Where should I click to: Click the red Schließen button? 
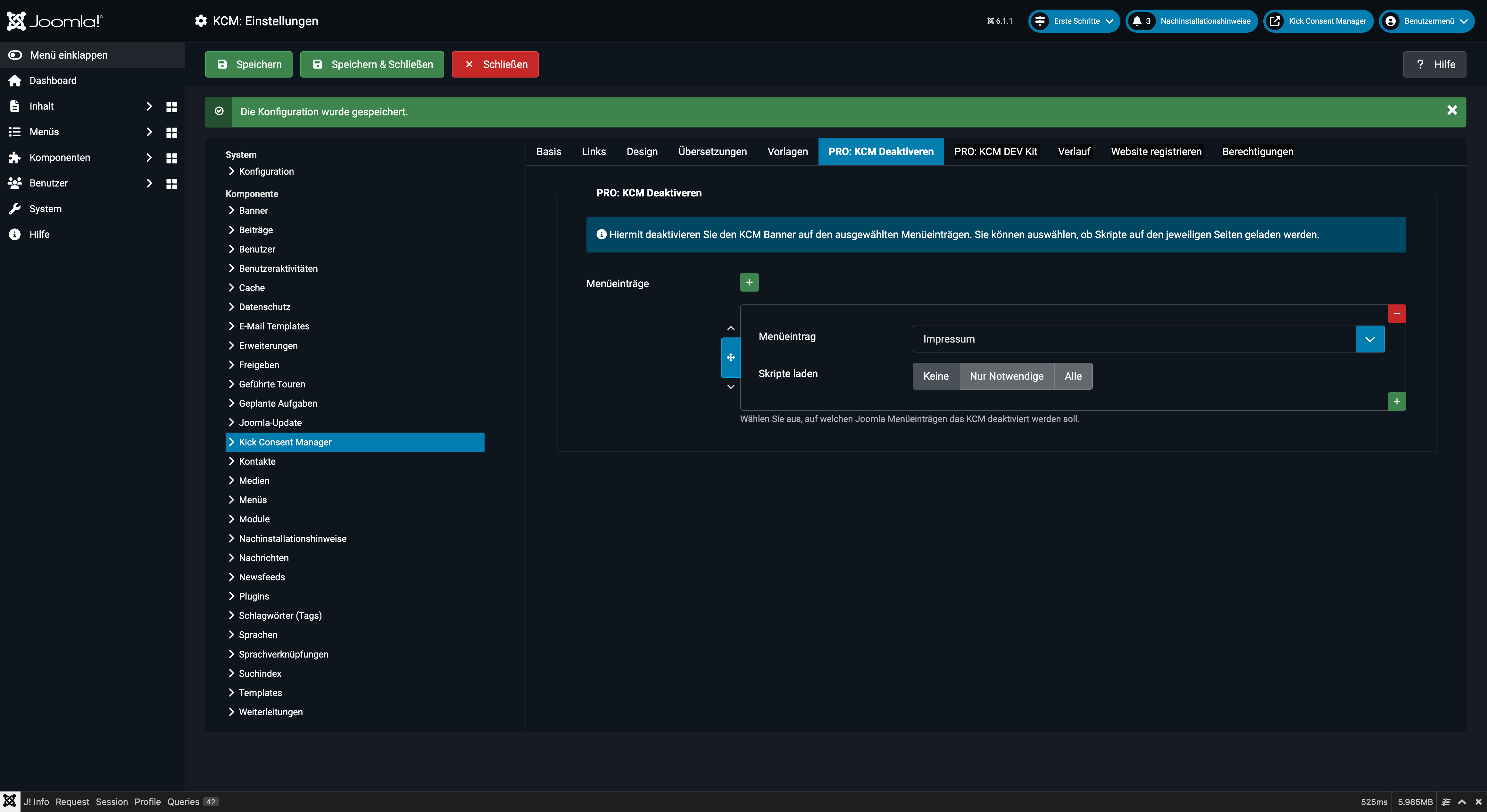(495, 64)
